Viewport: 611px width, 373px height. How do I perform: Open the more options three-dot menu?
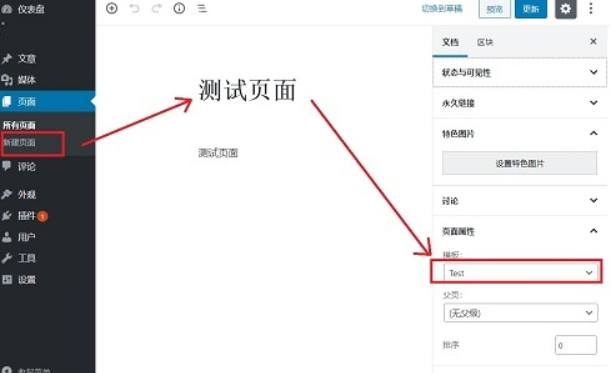[591, 8]
